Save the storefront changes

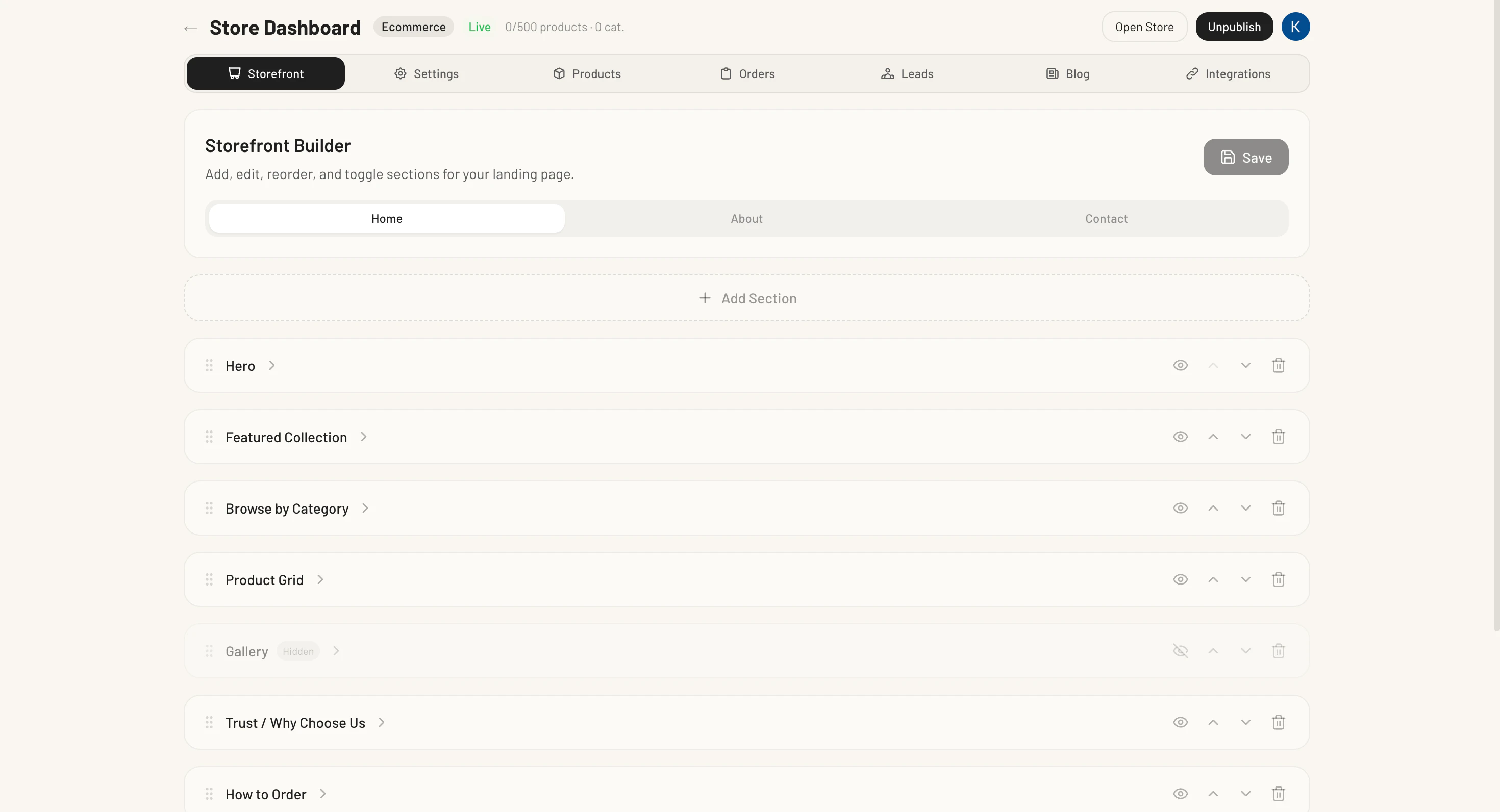click(1245, 157)
